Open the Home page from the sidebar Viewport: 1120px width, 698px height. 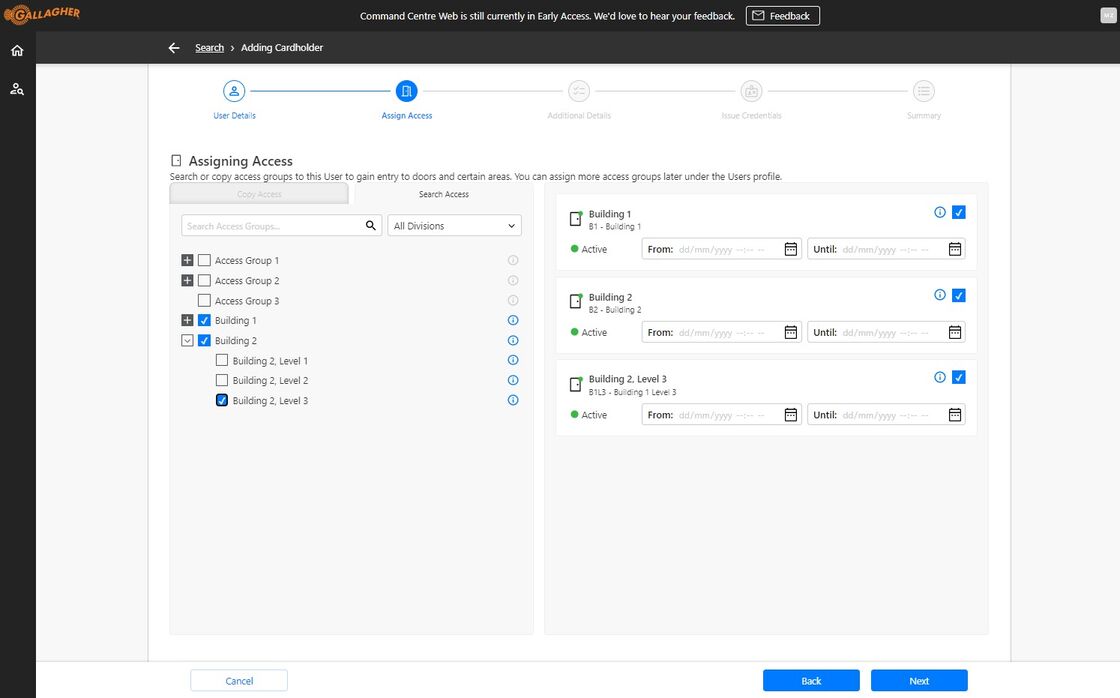[16, 50]
